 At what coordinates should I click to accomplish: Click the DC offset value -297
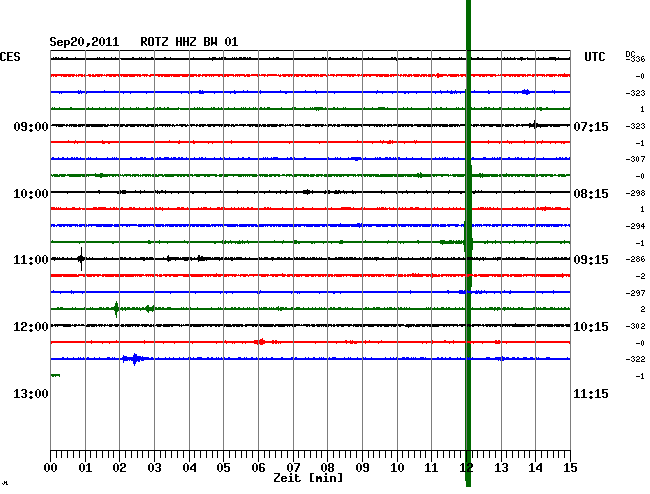(x=635, y=293)
